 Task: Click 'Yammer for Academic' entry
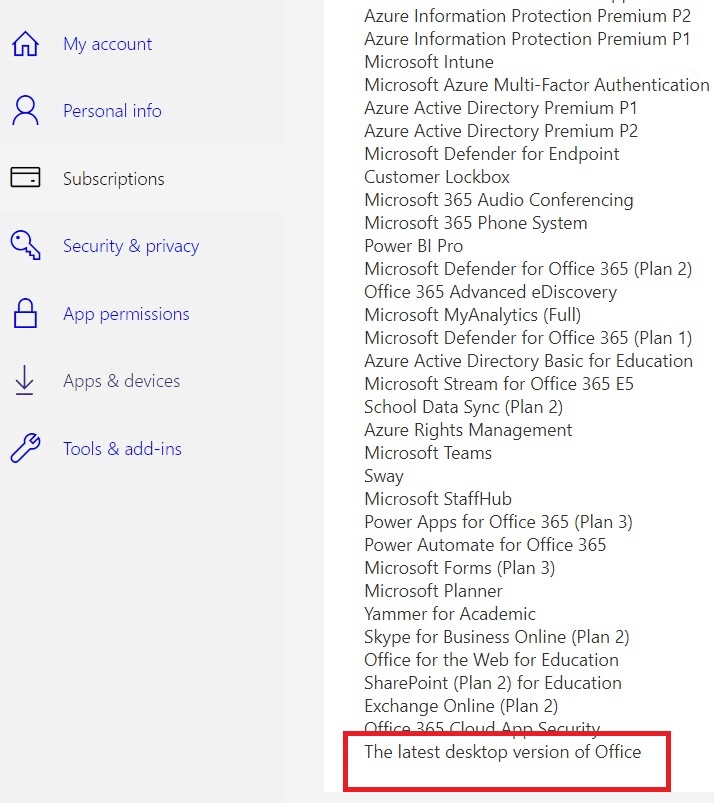pyautogui.click(x=450, y=614)
